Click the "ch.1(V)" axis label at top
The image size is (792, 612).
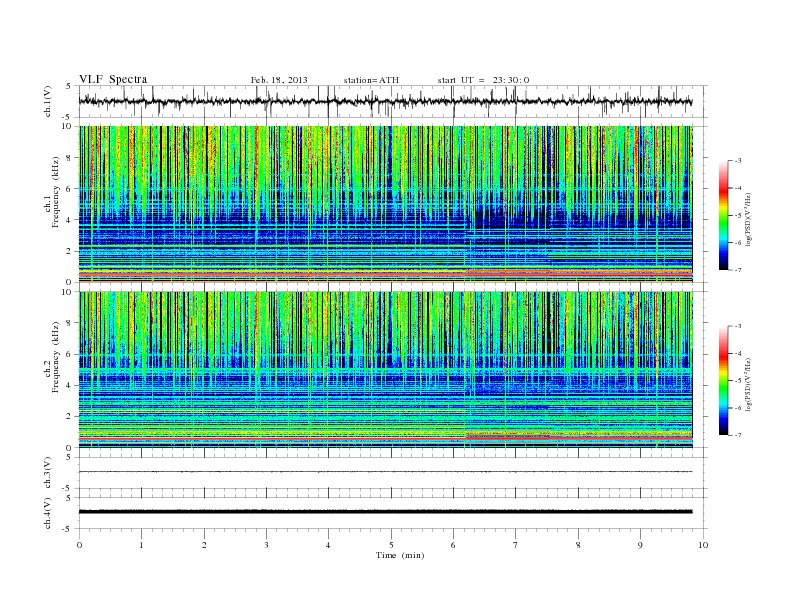48,102
